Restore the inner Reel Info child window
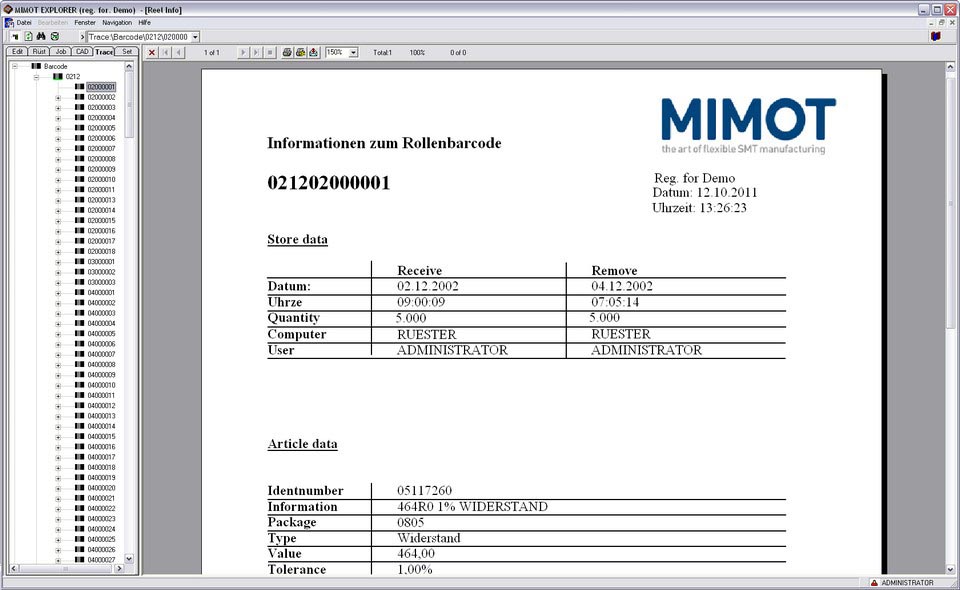This screenshot has height=590, width=960. [942, 23]
